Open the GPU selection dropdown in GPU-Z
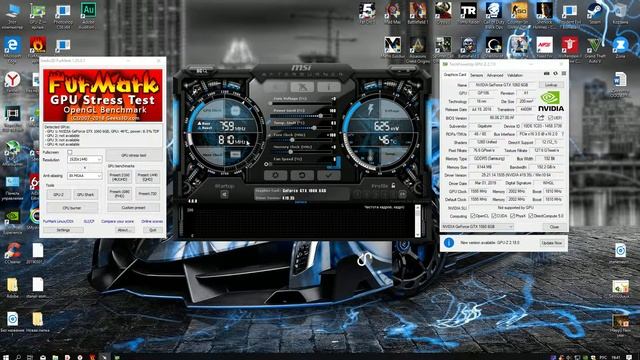Image resolution: width=640 pixels, height=360 pixels. click(478, 227)
